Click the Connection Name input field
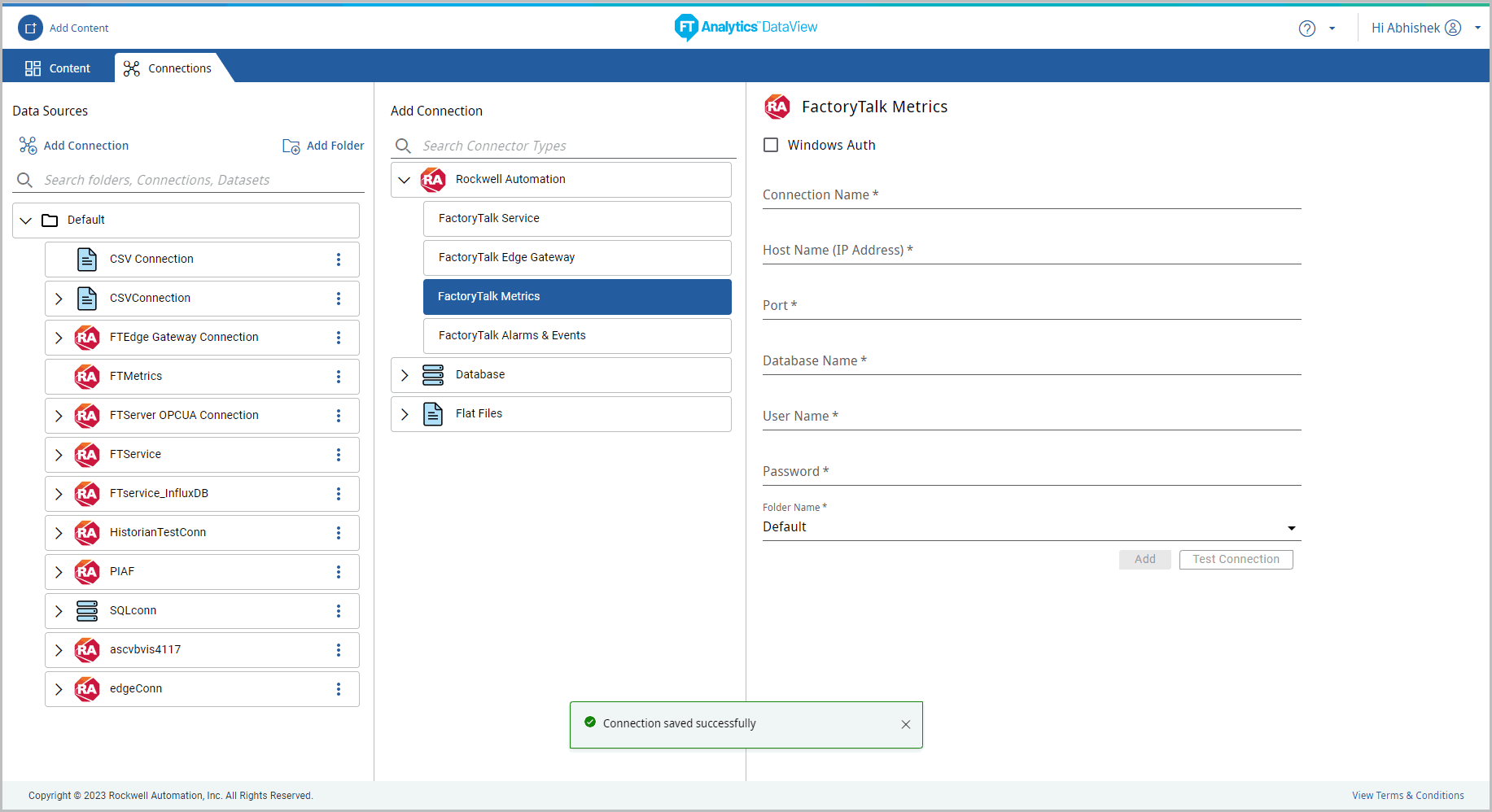 tap(1030, 195)
